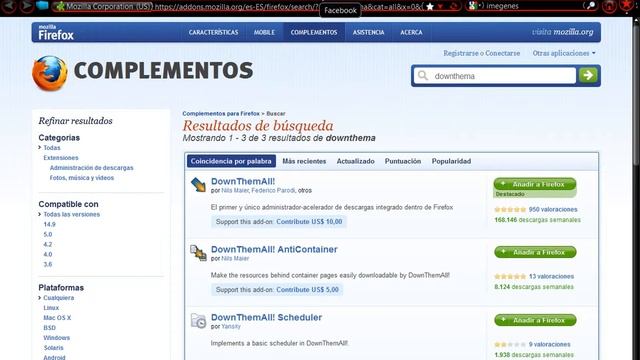Open '9 valoraciones' reviews link

tap(549, 344)
